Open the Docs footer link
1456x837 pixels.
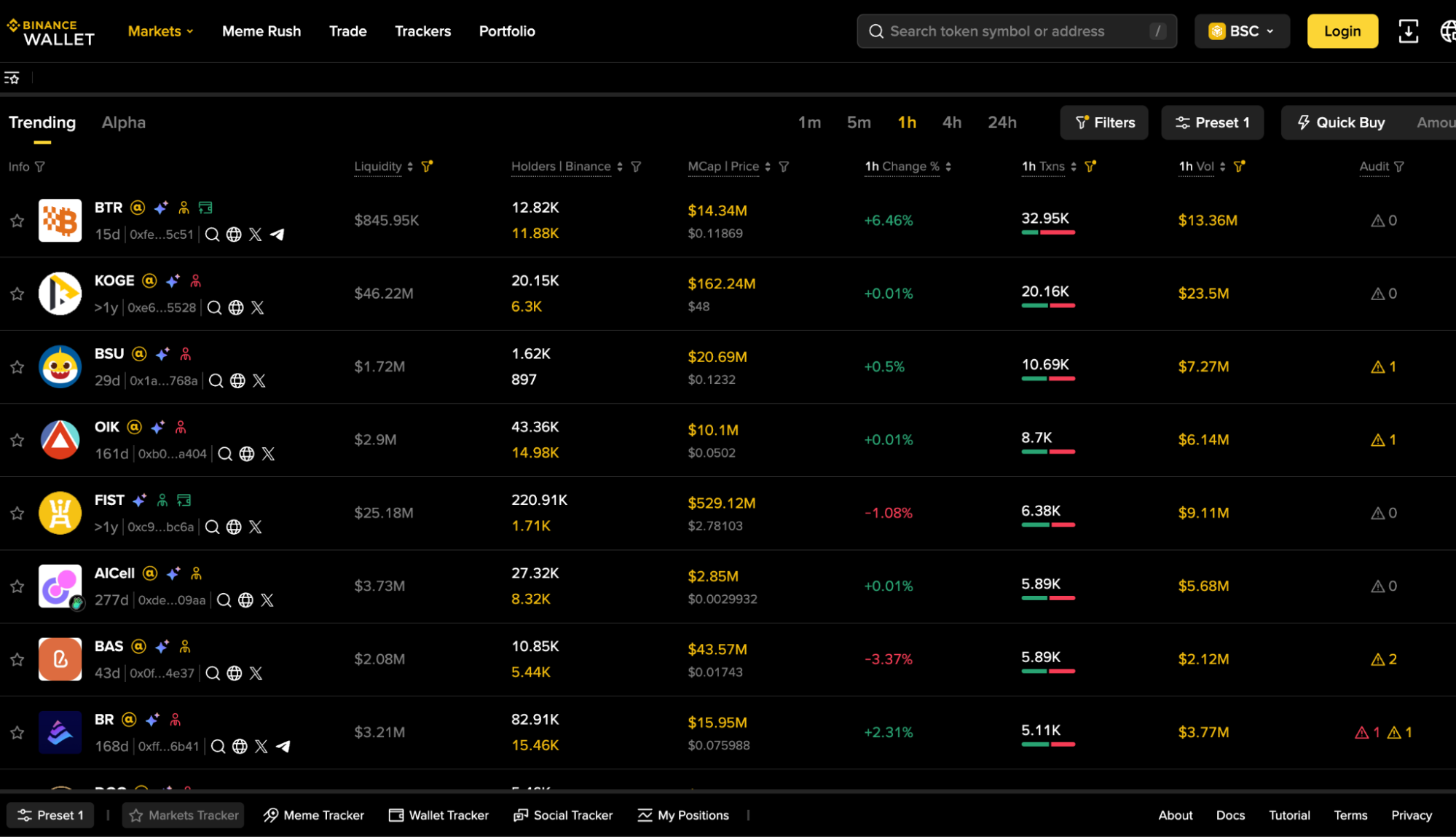point(1229,815)
